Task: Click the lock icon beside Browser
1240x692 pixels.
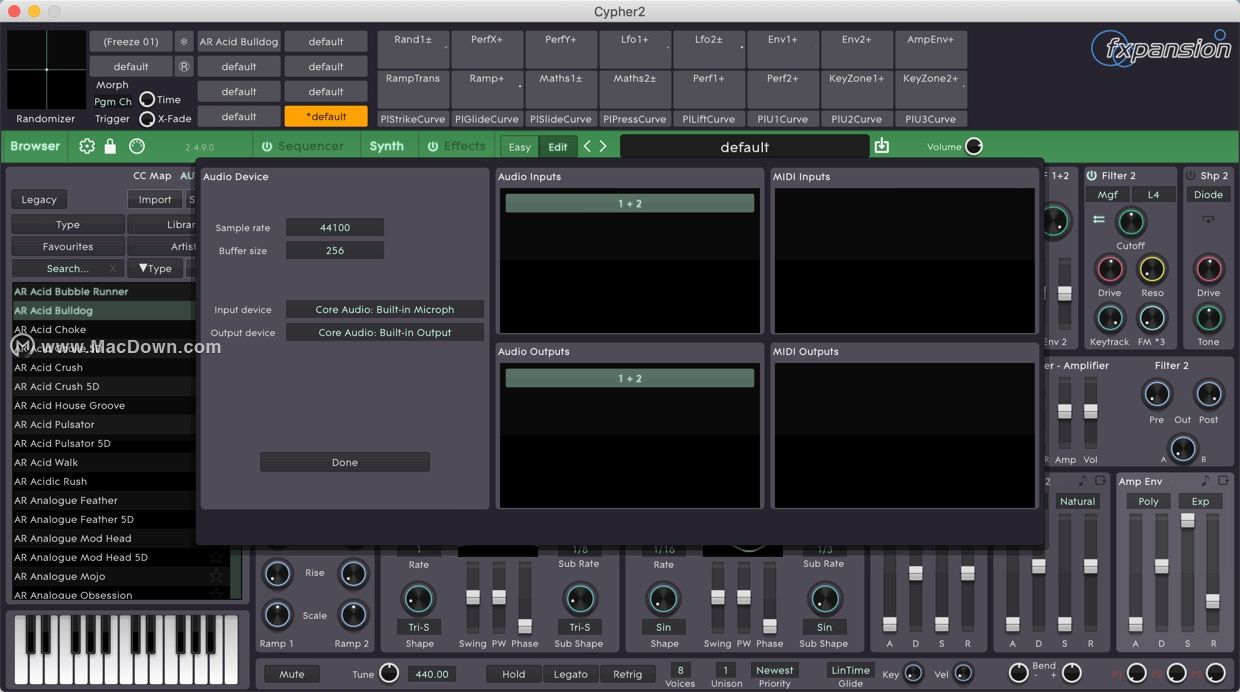Action: pyautogui.click(x=110, y=146)
